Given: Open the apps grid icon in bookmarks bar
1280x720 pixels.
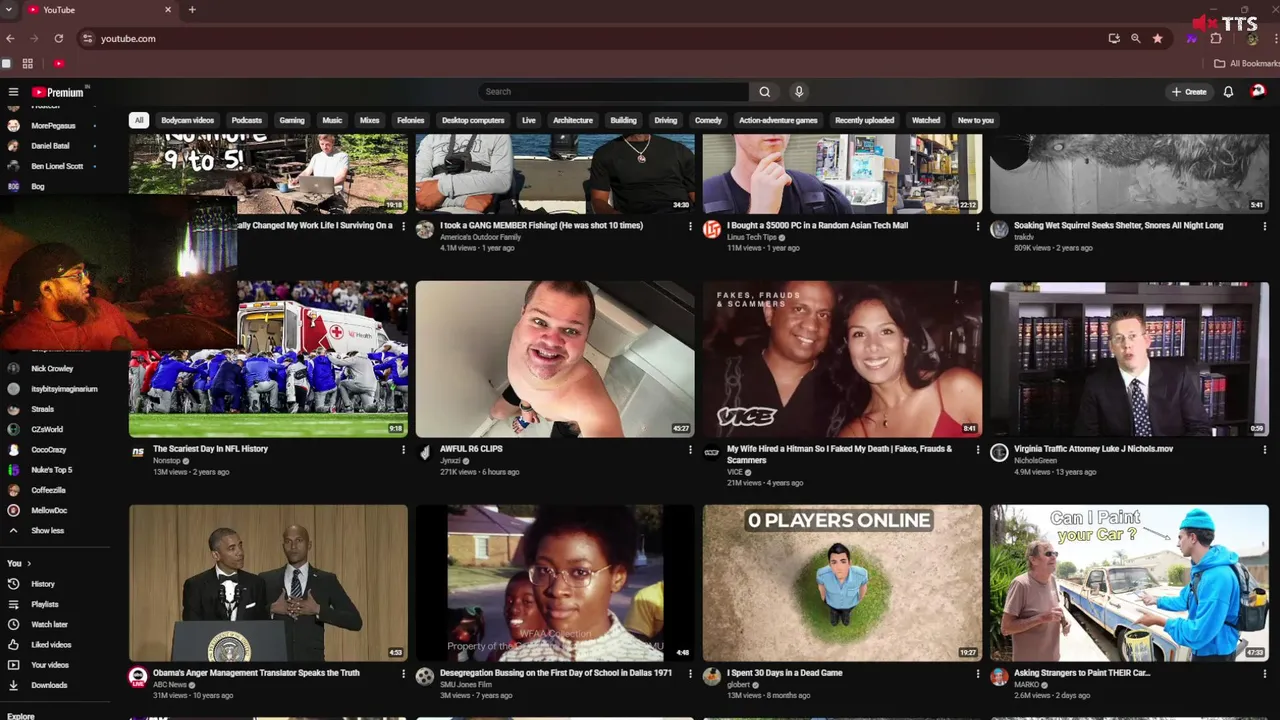Looking at the screenshot, I should (28, 63).
